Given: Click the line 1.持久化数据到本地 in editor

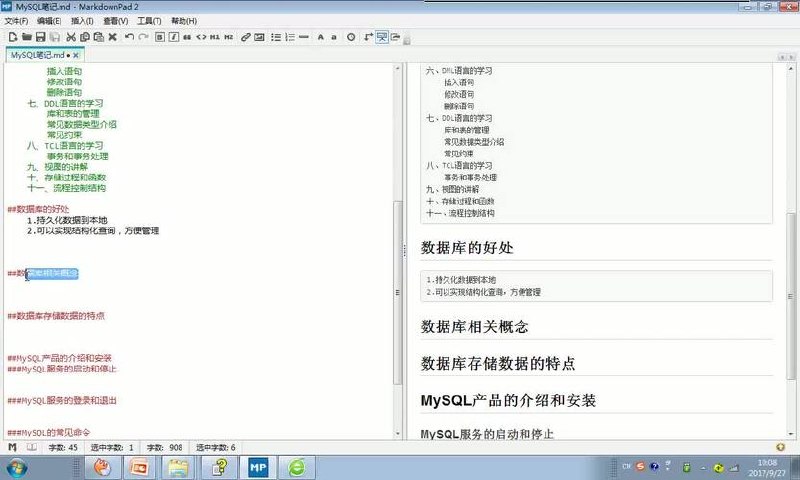Looking at the screenshot, I should tap(67, 220).
